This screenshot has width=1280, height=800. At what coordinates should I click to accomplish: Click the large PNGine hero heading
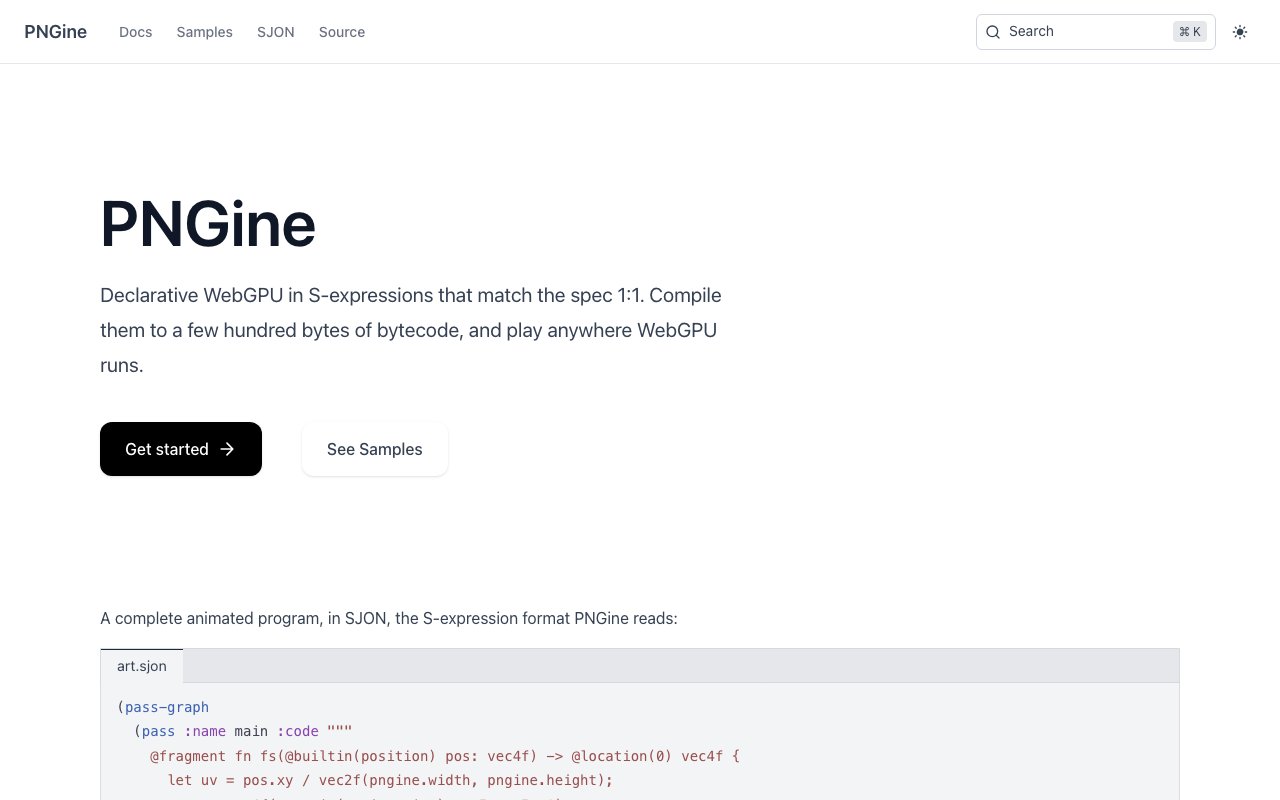coord(208,224)
